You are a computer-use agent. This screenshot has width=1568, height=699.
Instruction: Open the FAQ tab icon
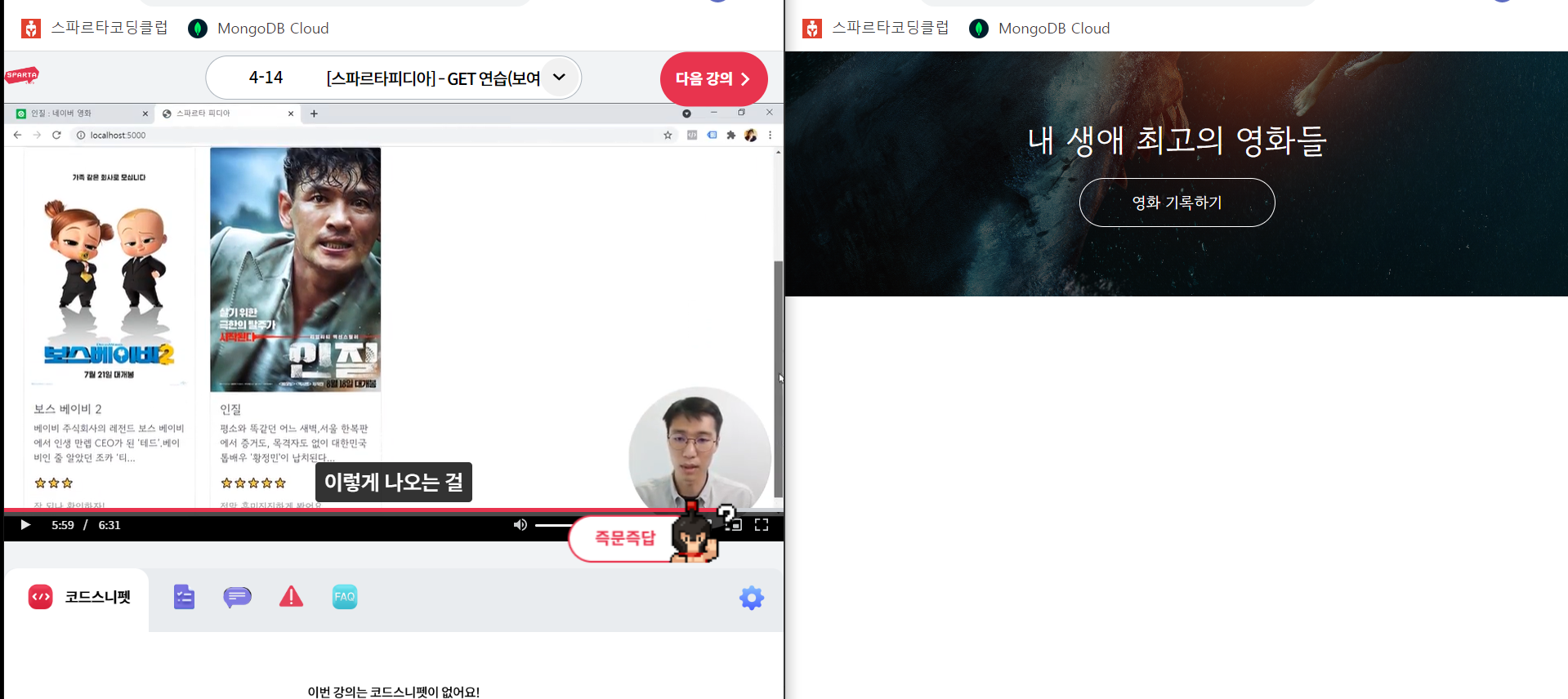[x=345, y=597]
